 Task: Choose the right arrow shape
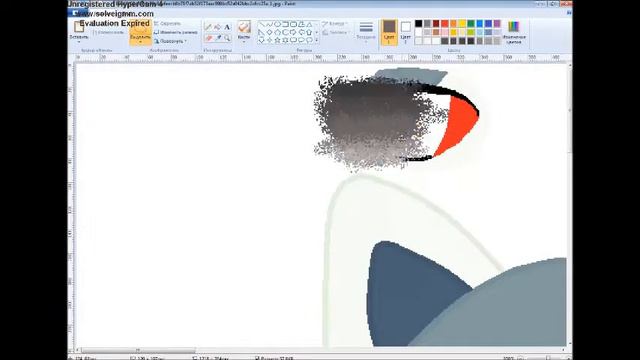click(293, 32)
